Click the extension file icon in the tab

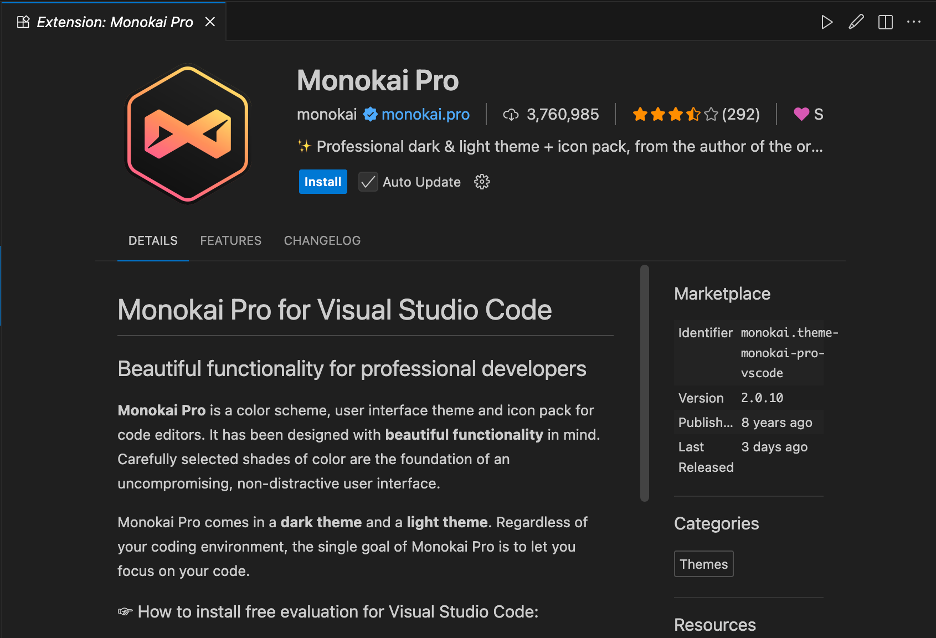click(23, 22)
